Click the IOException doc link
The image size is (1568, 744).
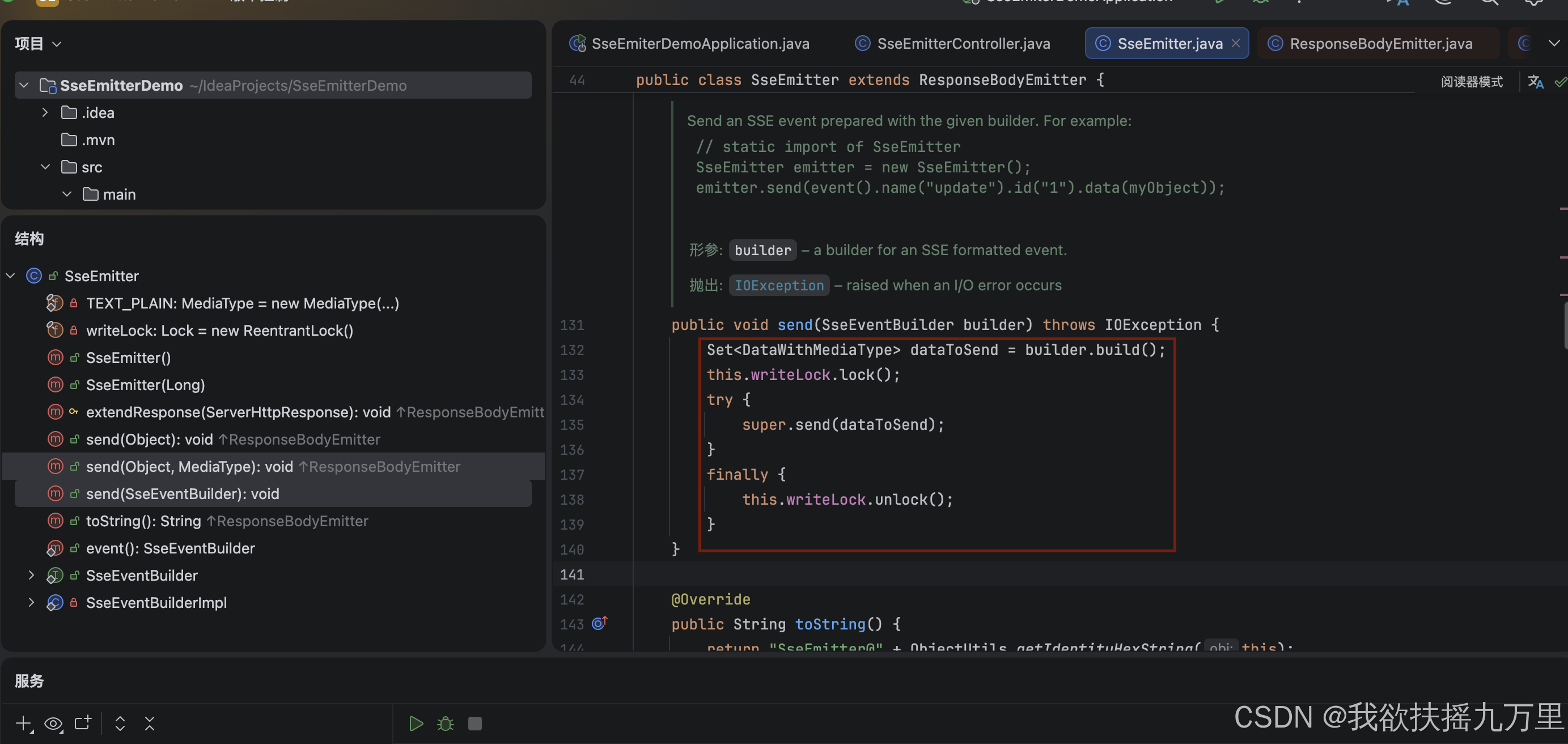pyautogui.click(x=778, y=286)
